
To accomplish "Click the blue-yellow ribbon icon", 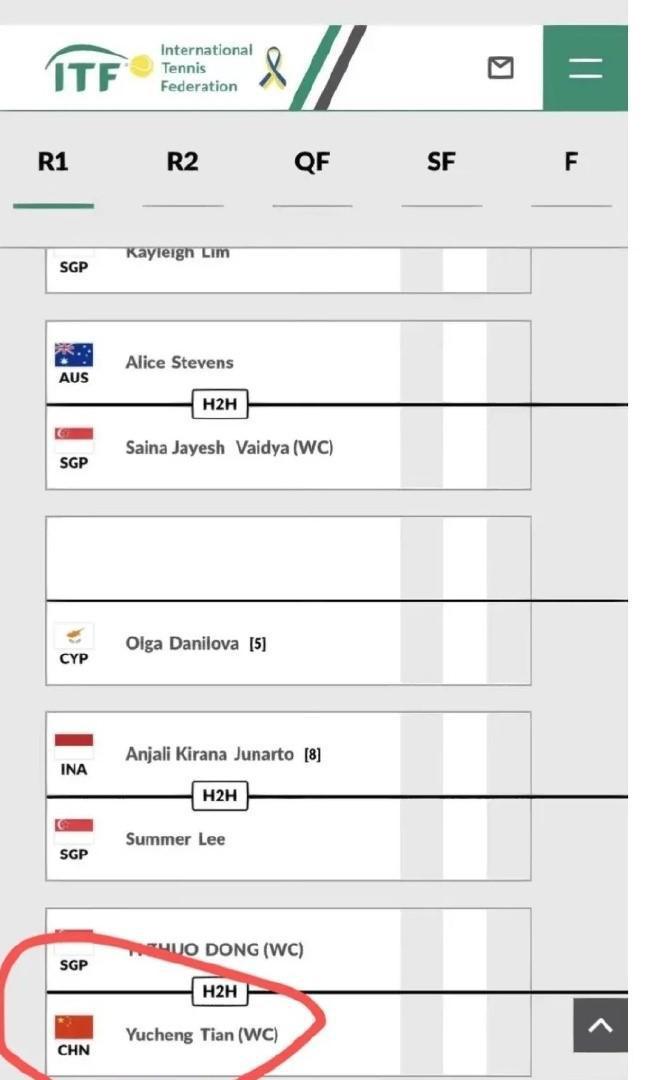I will tap(272, 68).
